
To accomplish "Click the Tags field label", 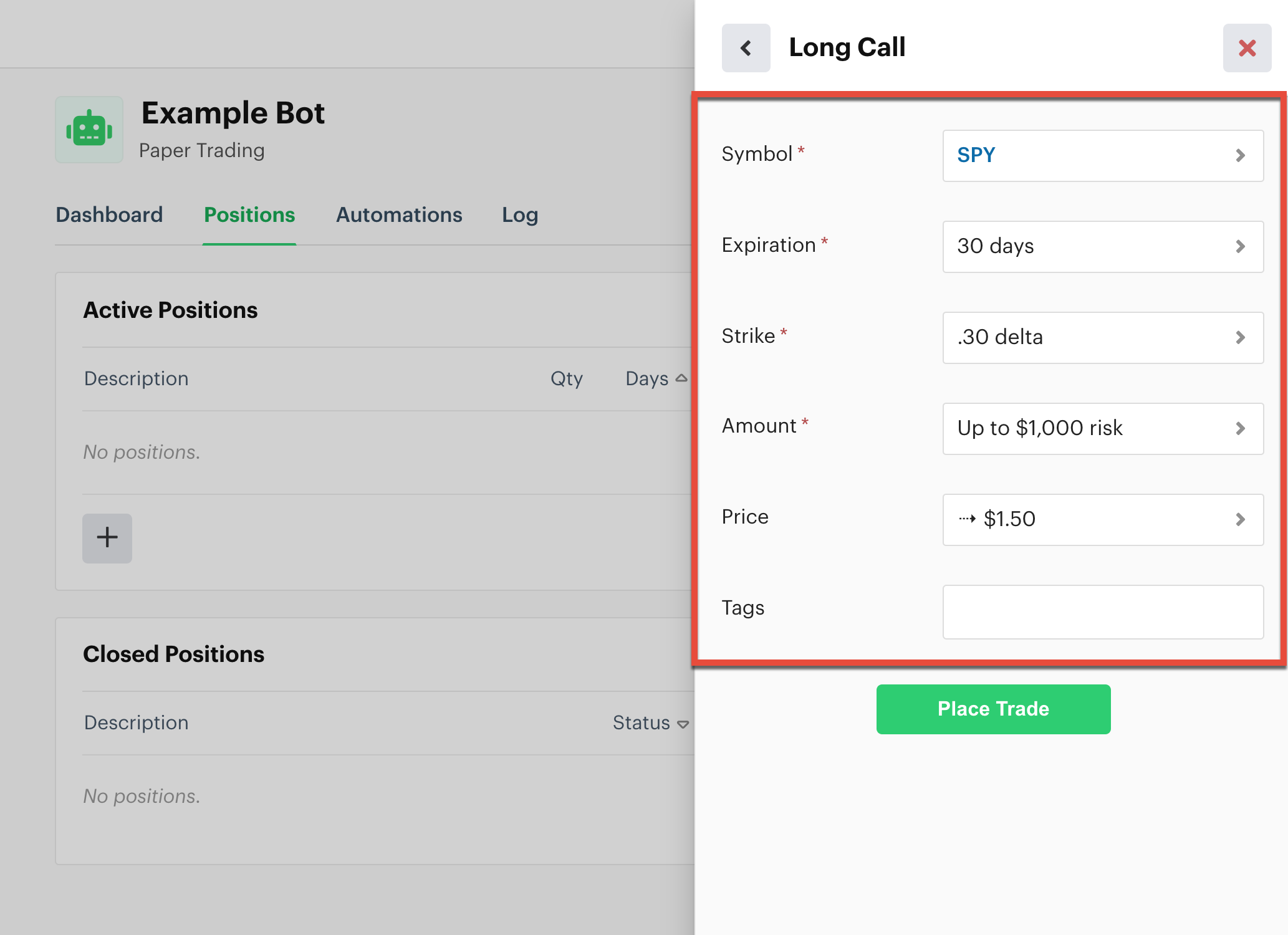I will pyautogui.click(x=743, y=608).
